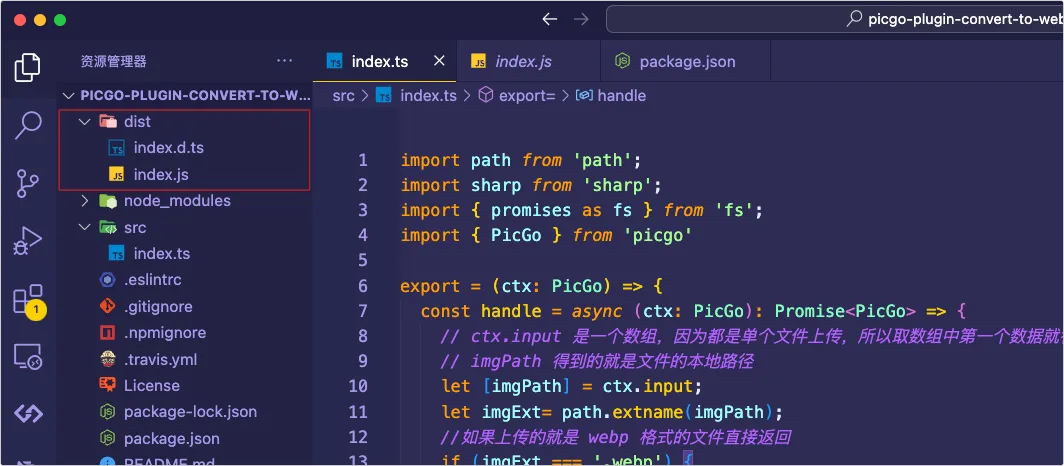Click the handle breadcrumb
The width and height of the screenshot is (1064, 466).
pos(611,96)
